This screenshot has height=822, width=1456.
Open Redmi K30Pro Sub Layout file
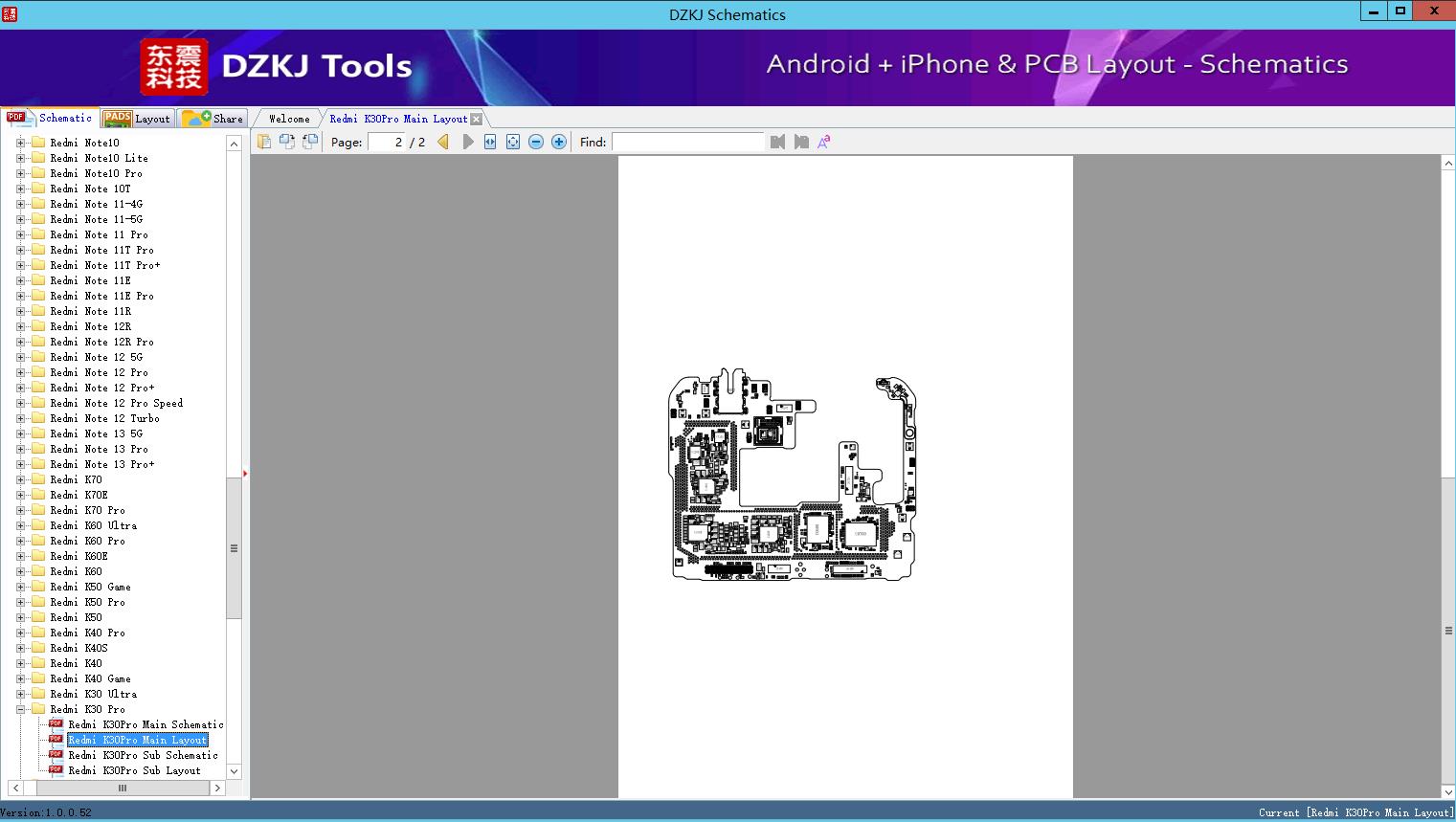pyautogui.click(x=135, y=770)
